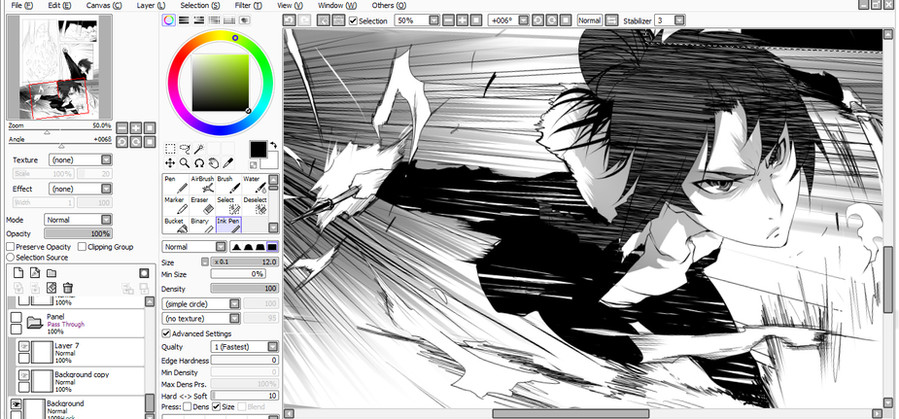Select the Bucket fill tool
The width and height of the screenshot is (899, 419).
[175, 225]
